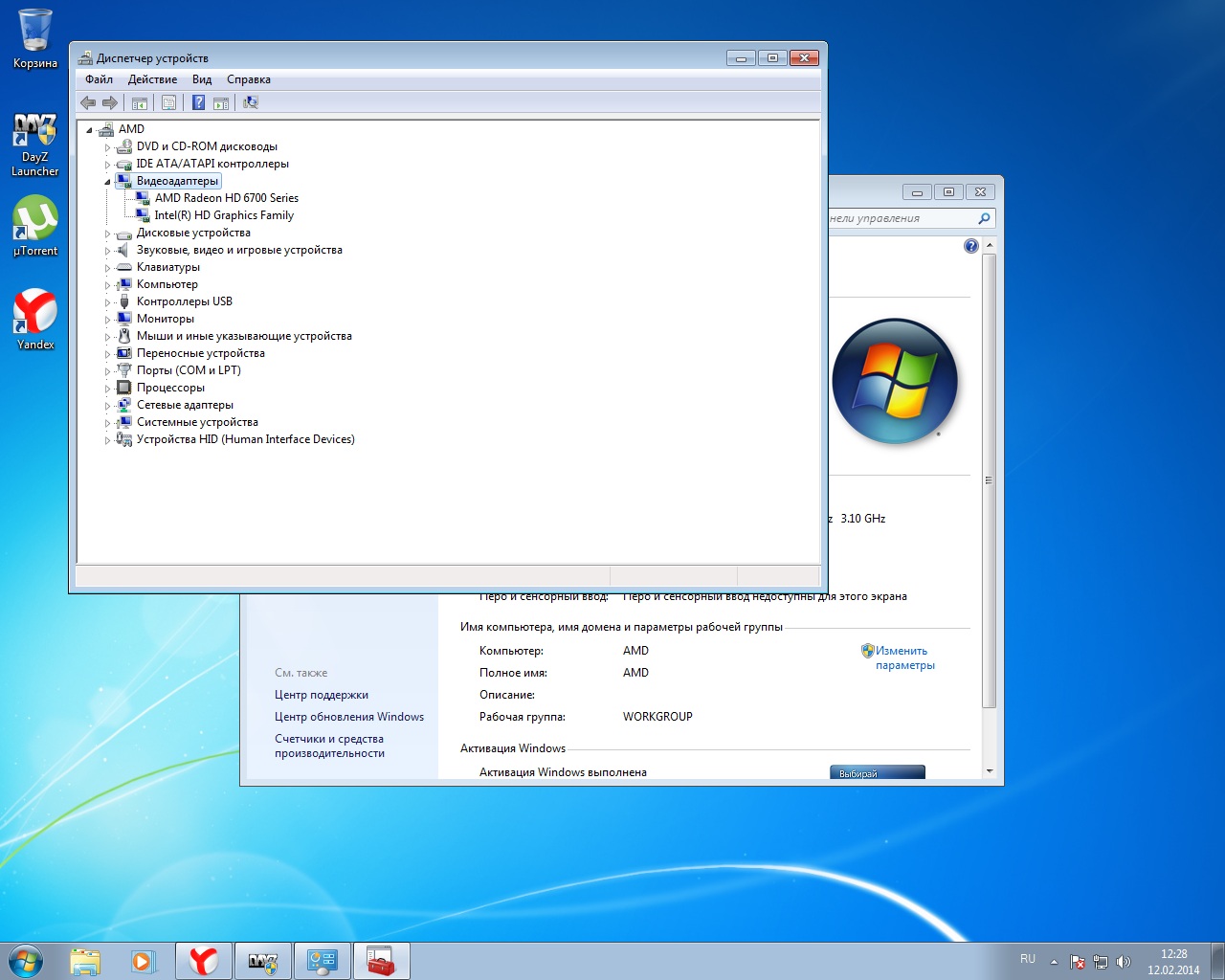Open the Действие menu
Image resolution: width=1225 pixels, height=980 pixels.
click(x=152, y=79)
